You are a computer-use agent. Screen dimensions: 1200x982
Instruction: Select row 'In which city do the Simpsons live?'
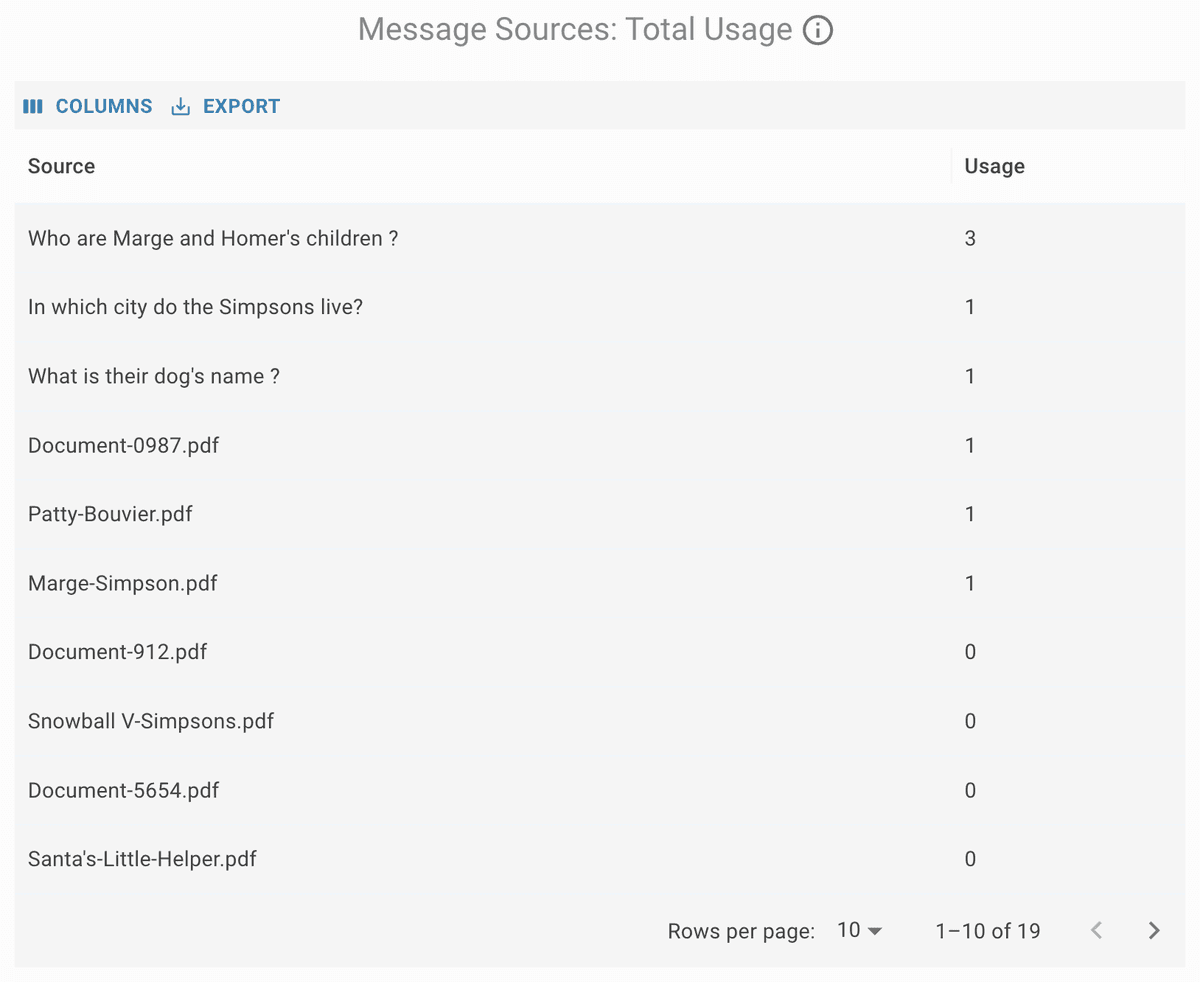pos(600,307)
